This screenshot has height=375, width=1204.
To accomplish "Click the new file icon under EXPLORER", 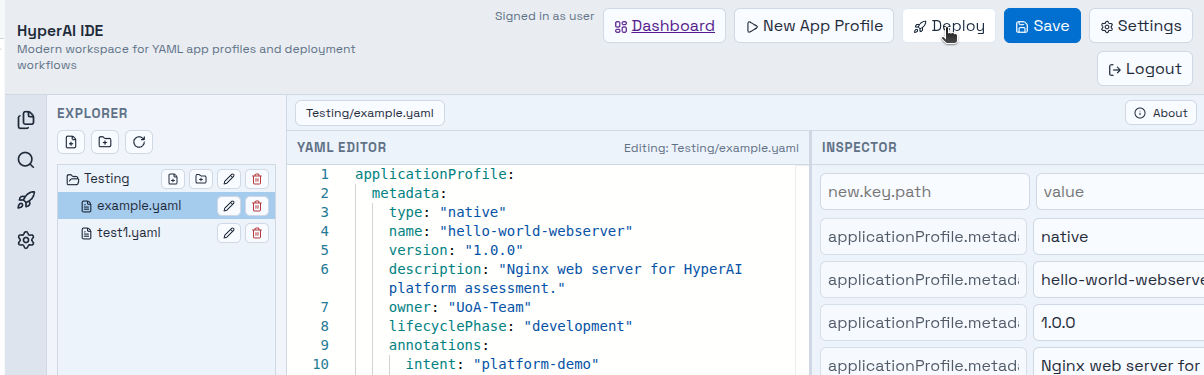I will (x=71, y=142).
